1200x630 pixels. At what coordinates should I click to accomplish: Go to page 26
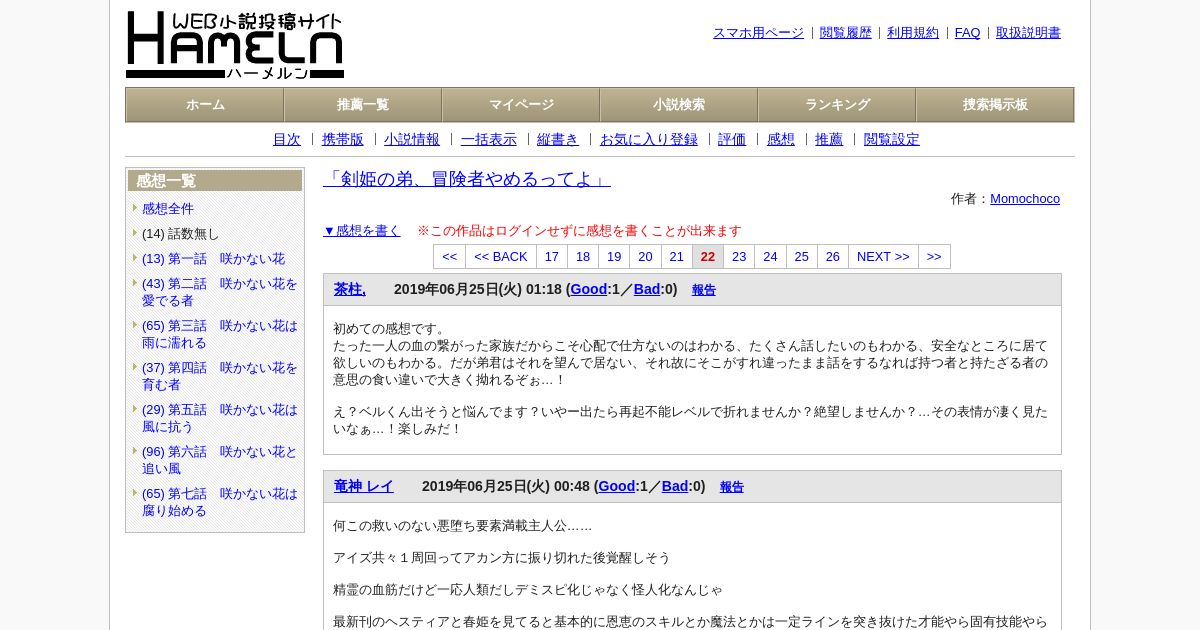pos(833,257)
